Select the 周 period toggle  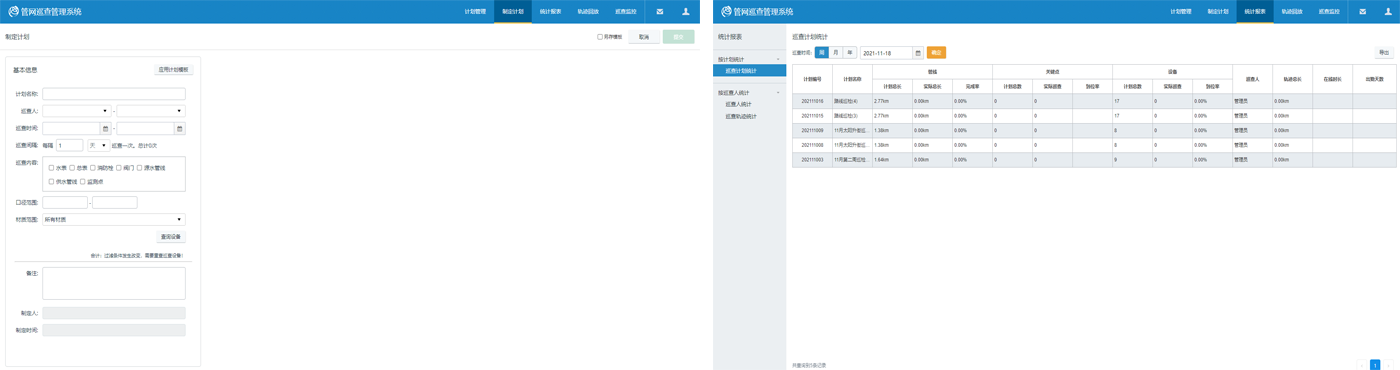click(821, 53)
